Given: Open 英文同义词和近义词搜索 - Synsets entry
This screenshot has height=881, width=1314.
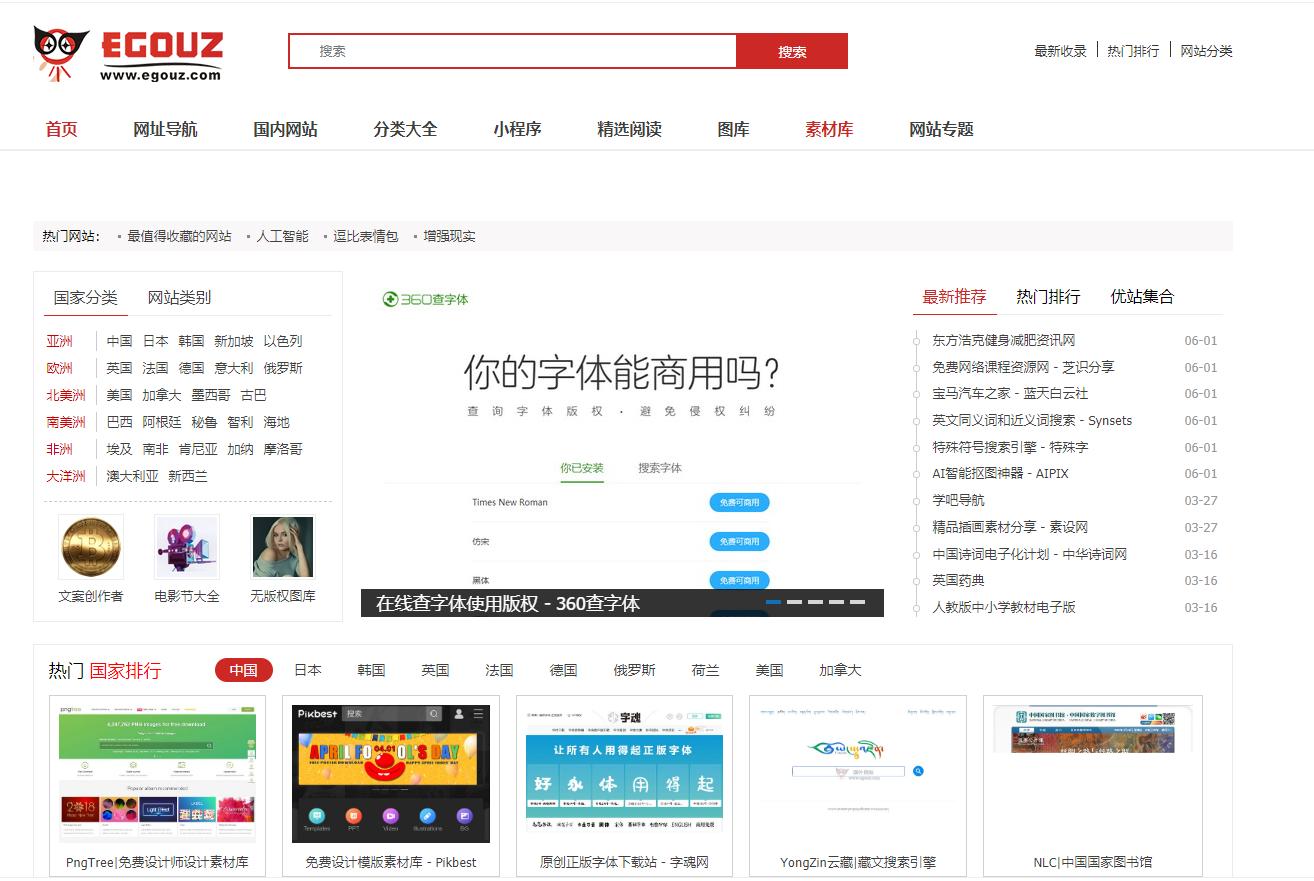Looking at the screenshot, I should pos(1032,420).
